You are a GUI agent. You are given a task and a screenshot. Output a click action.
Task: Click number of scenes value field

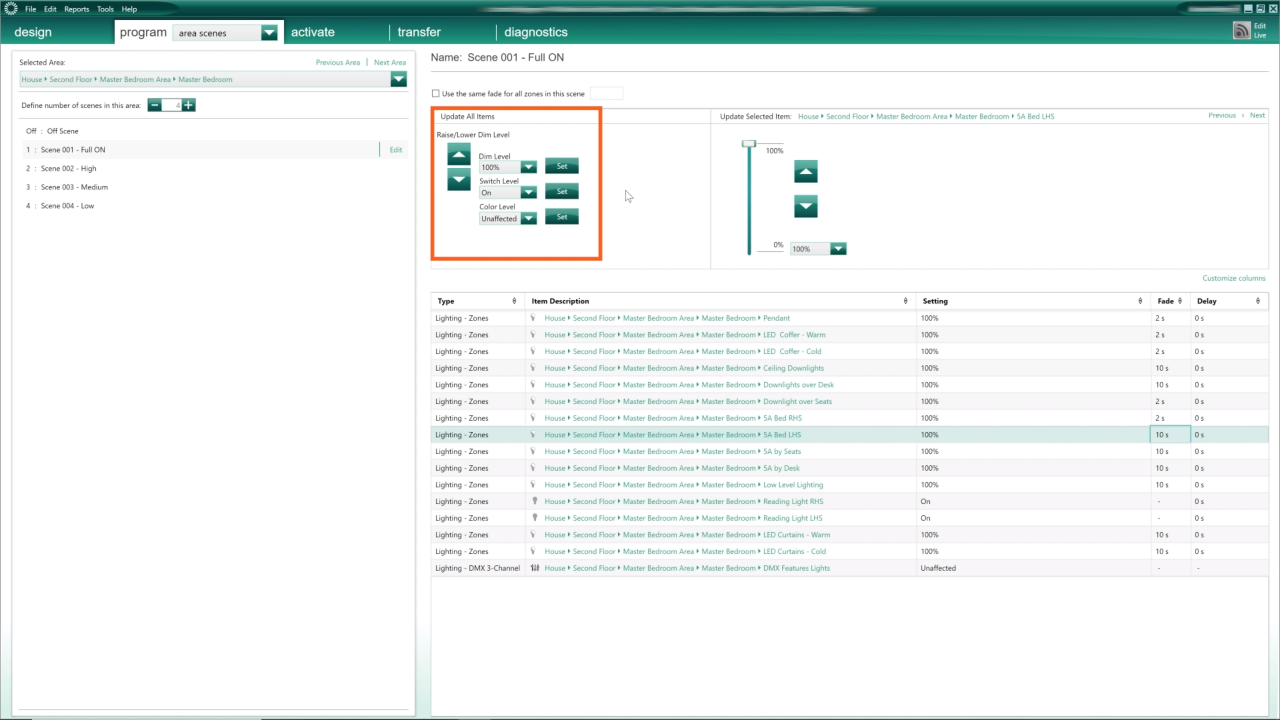(x=172, y=105)
